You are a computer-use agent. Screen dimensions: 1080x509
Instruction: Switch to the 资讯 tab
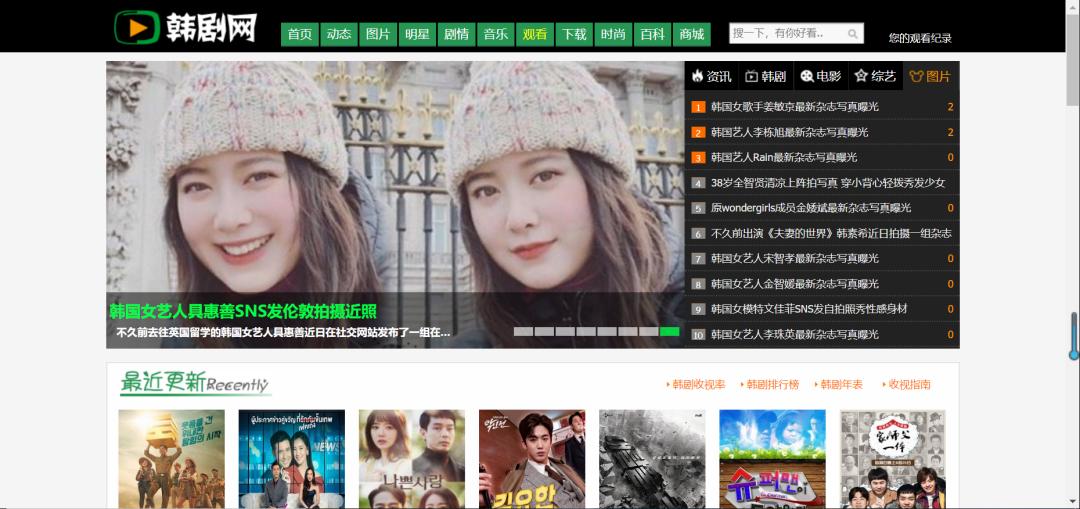tap(712, 76)
